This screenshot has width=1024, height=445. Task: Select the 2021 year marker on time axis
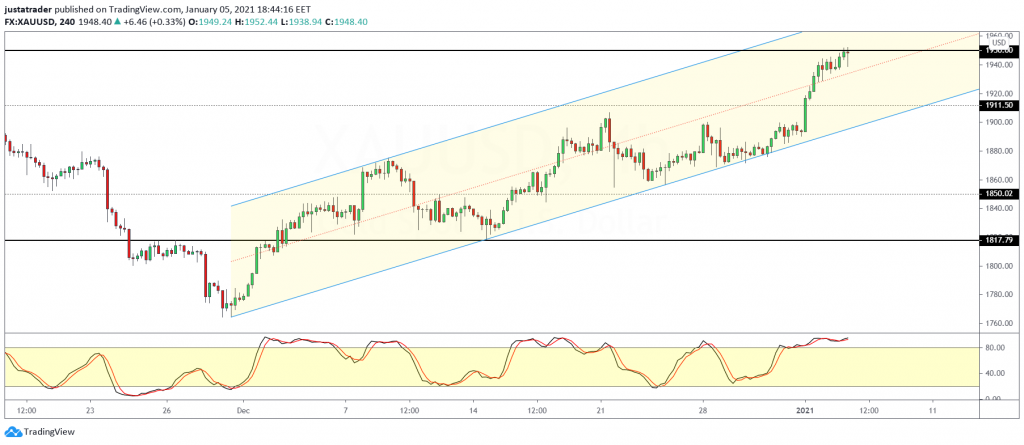[807, 410]
